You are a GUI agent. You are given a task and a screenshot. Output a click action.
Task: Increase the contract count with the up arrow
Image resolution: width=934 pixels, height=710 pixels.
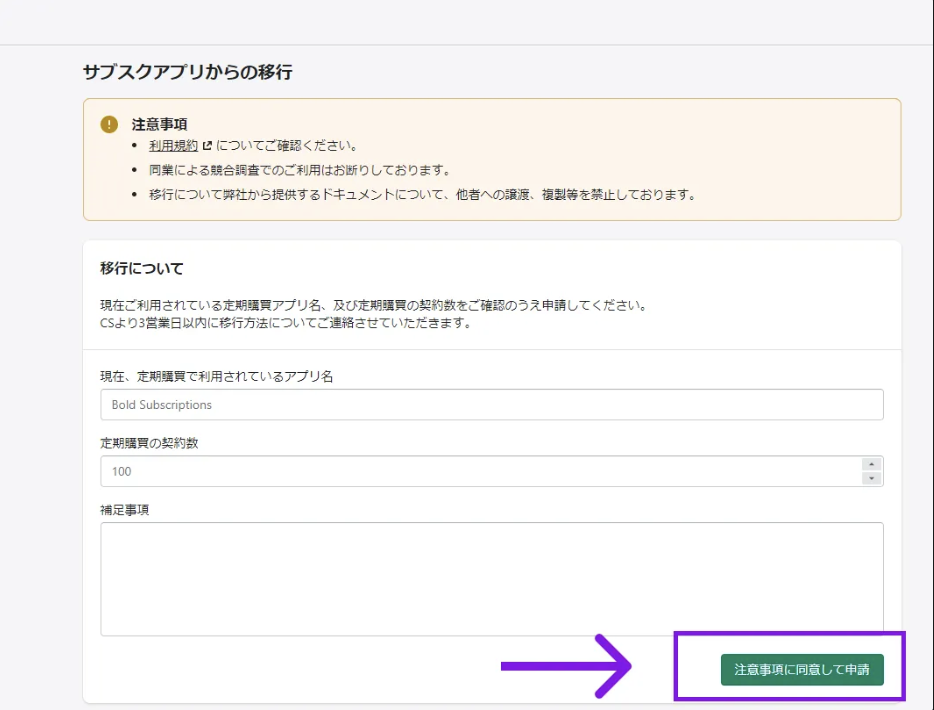(871, 464)
